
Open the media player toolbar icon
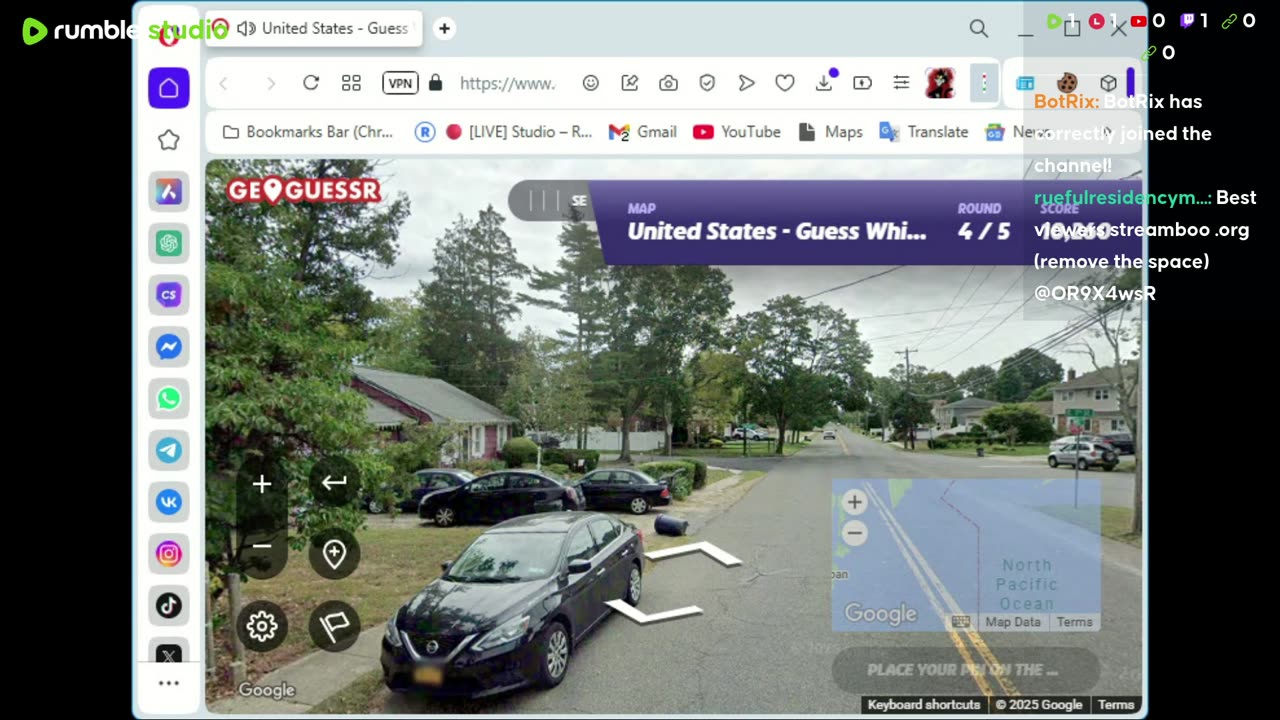[x=862, y=83]
